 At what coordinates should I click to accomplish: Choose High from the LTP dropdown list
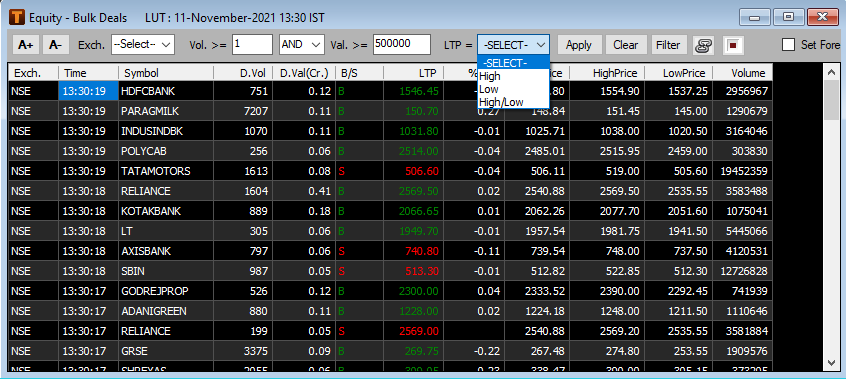513,76
